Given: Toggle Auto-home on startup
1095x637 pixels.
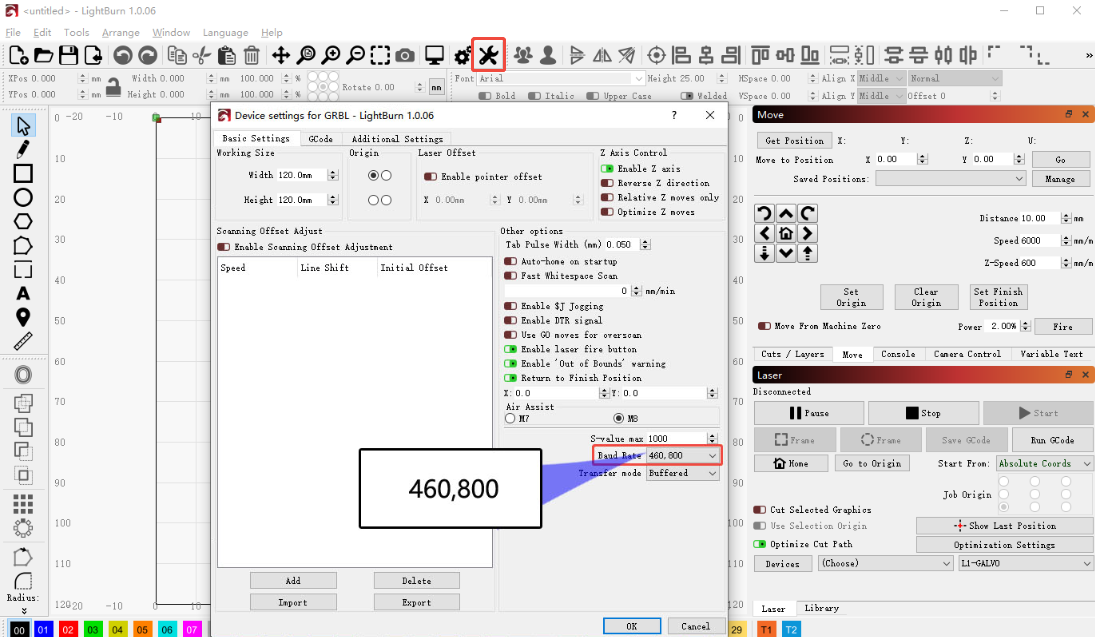Looking at the screenshot, I should tap(510, 261).
